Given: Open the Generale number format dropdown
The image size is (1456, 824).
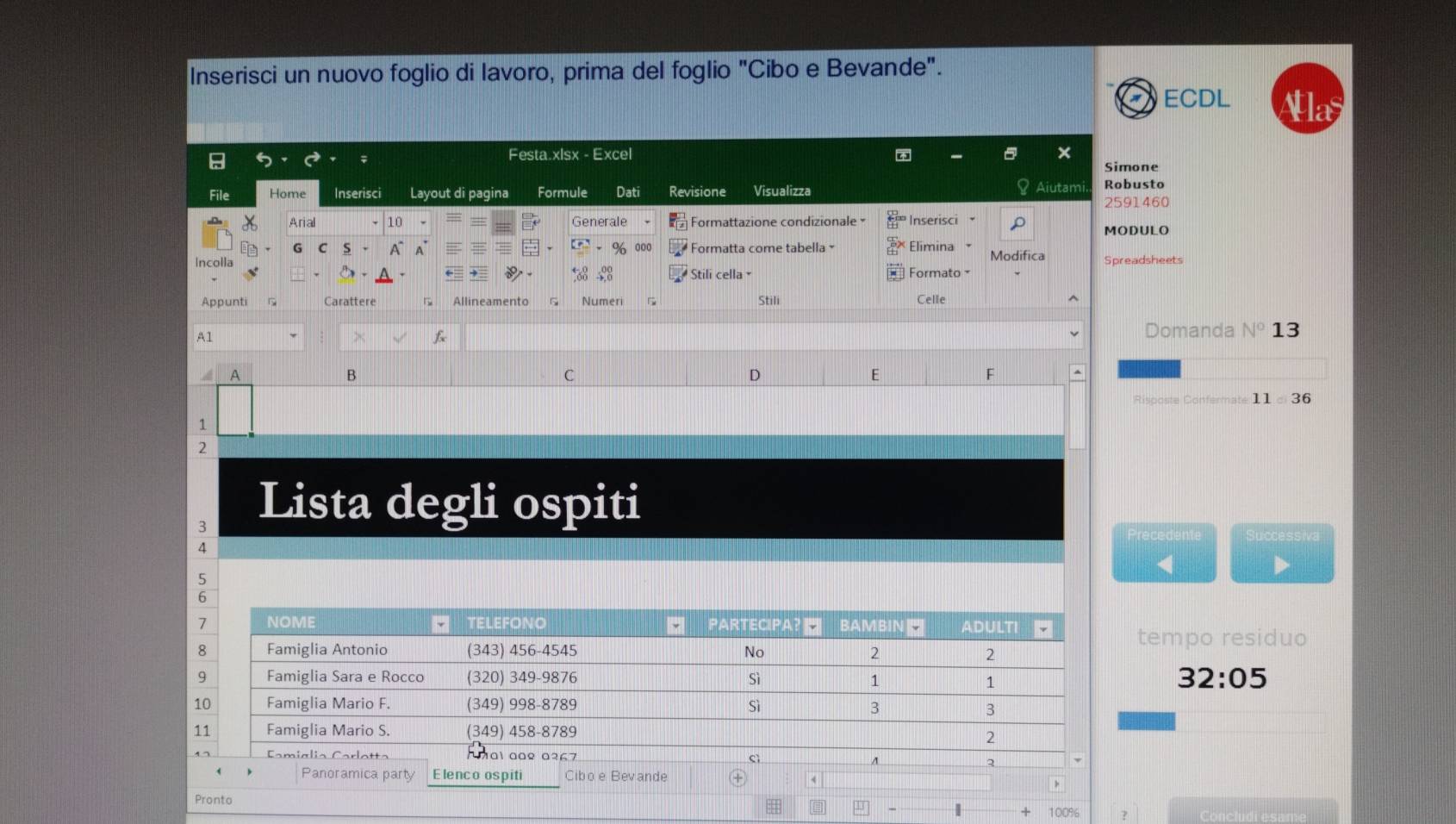Looking at the screenshot, I should coord(647,222).
